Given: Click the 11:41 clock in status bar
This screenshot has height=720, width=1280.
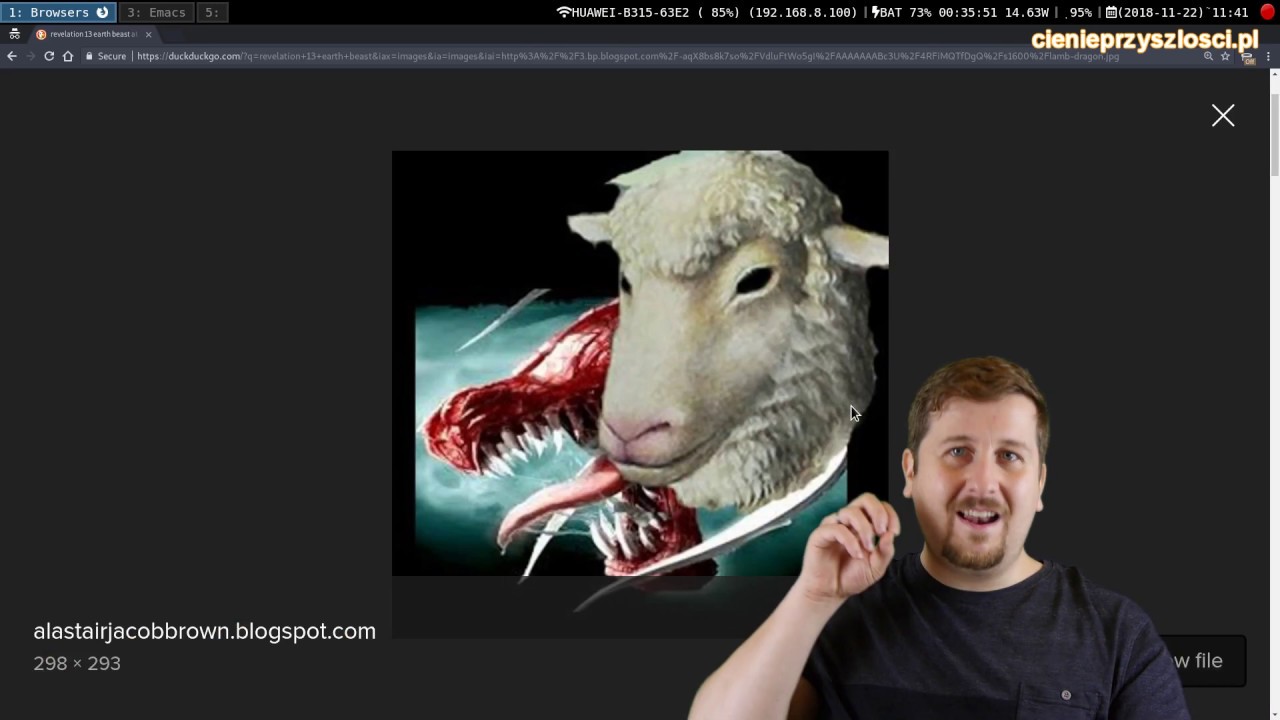Looking at the screenshot, I should (1230, 12).
